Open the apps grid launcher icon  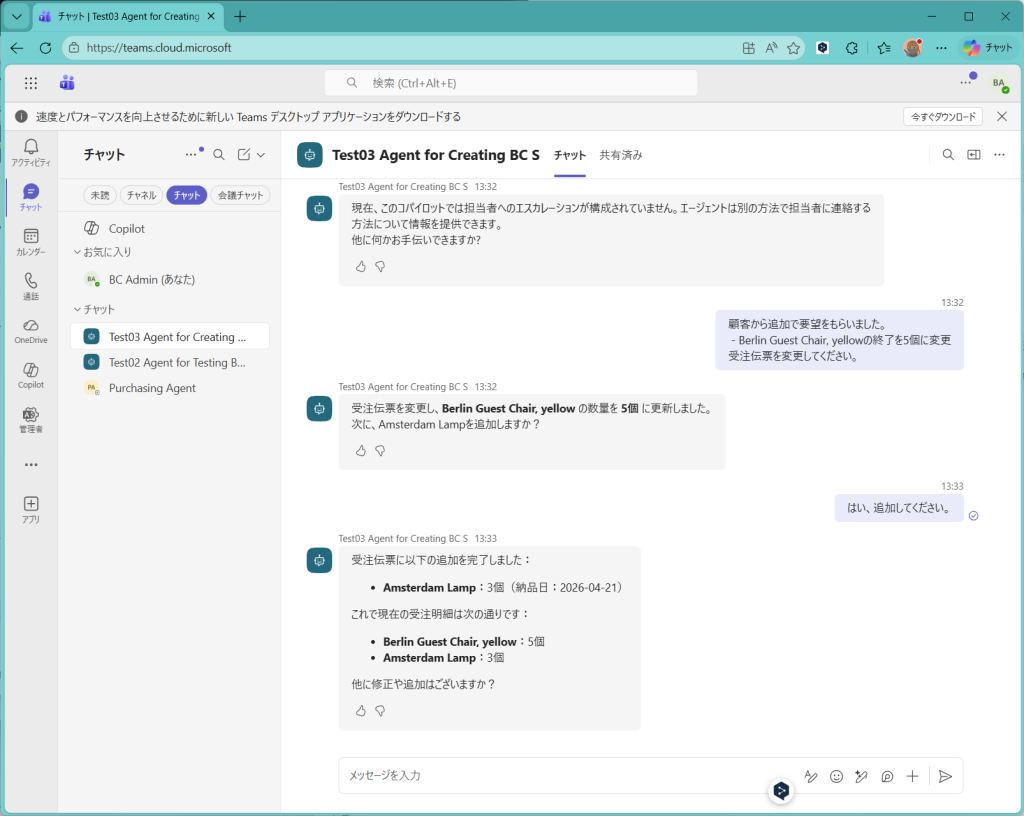coord(31,83)
